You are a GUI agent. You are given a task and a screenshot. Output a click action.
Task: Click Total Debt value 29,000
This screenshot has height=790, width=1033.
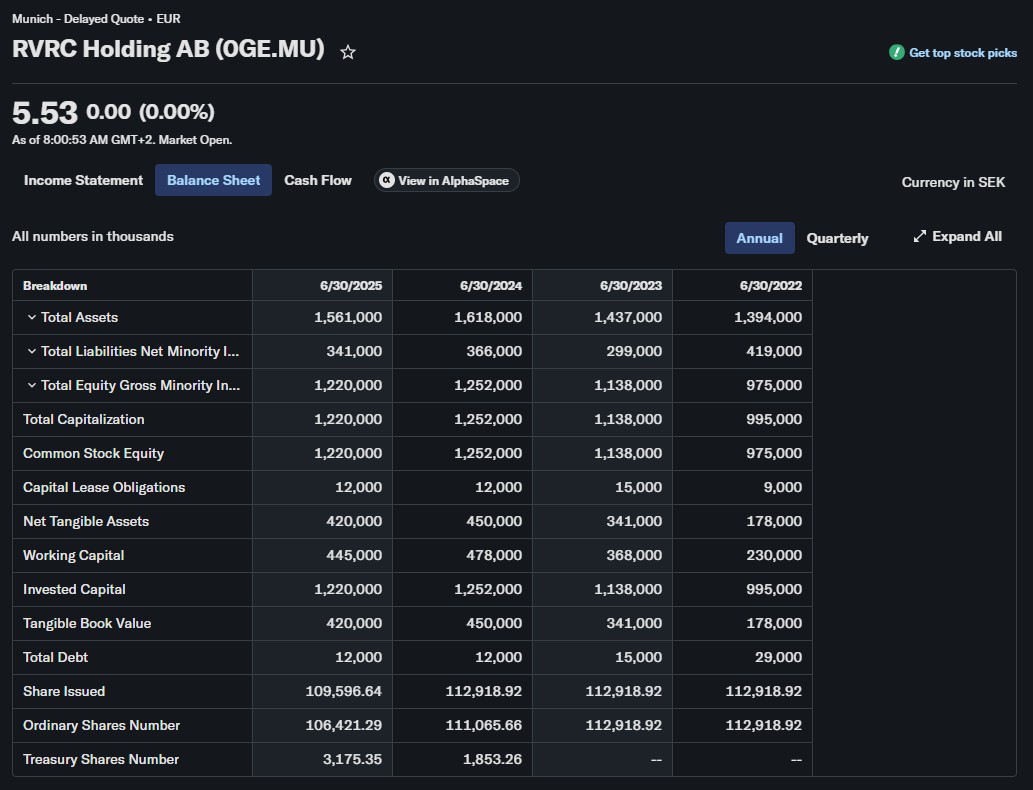pyautogui.click(x=778, y=657)
